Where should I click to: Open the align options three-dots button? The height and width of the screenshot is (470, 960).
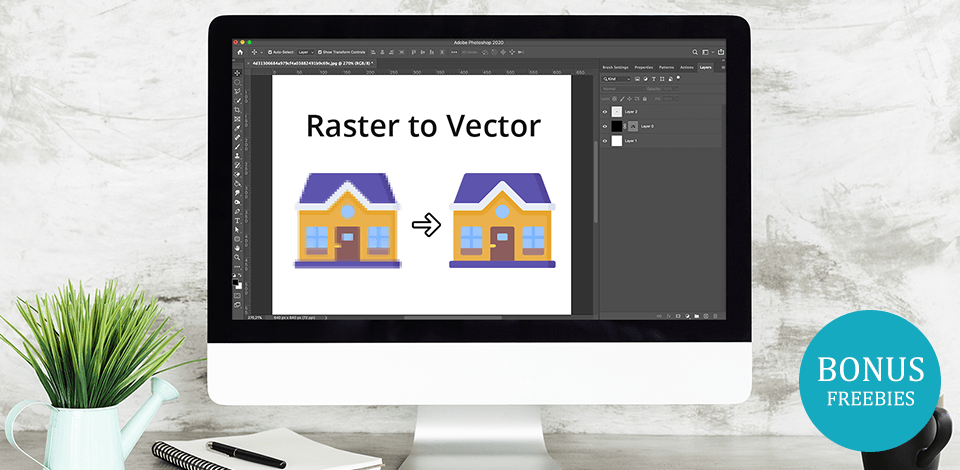coord(454,52)
